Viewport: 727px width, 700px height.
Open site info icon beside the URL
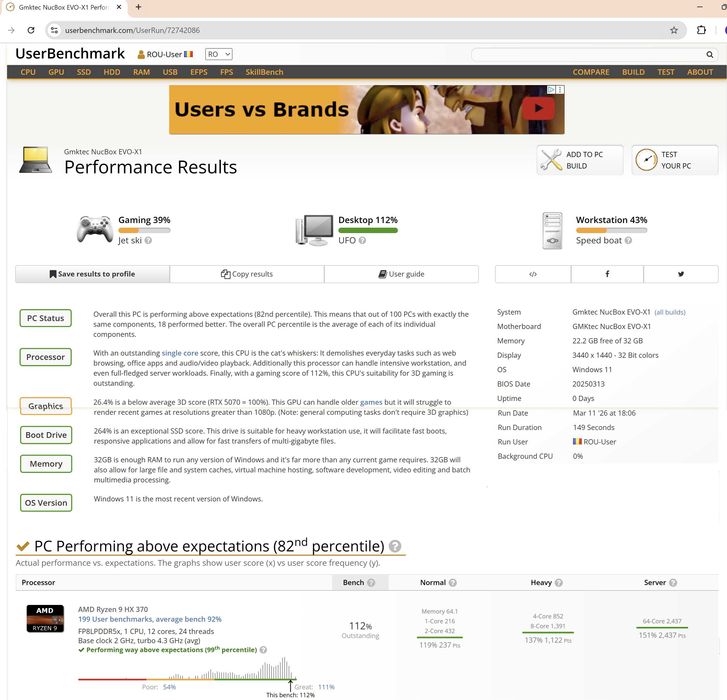tap(54, 30)
